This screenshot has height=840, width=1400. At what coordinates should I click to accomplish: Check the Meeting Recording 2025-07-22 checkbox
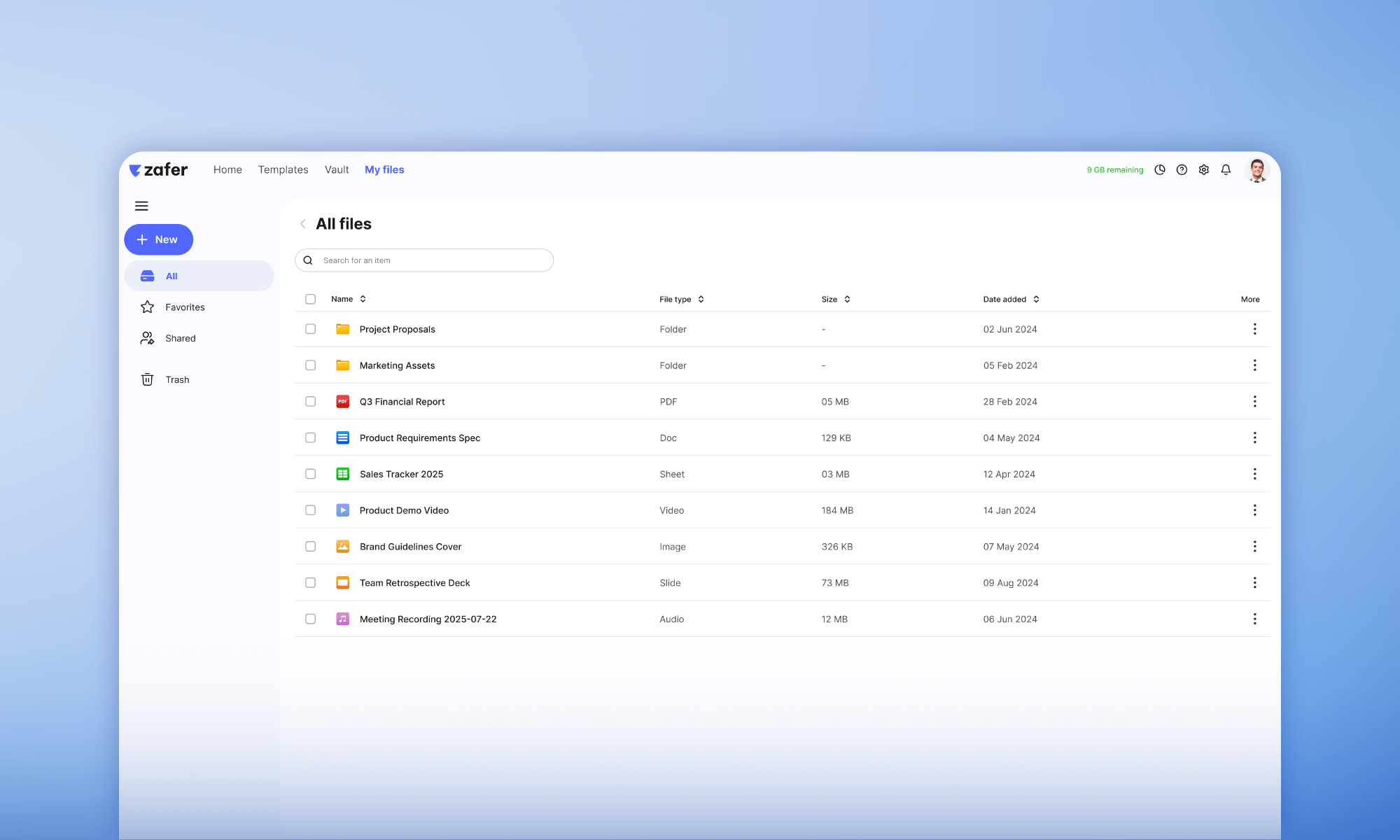pyautogui.click(x=310, y=619)
